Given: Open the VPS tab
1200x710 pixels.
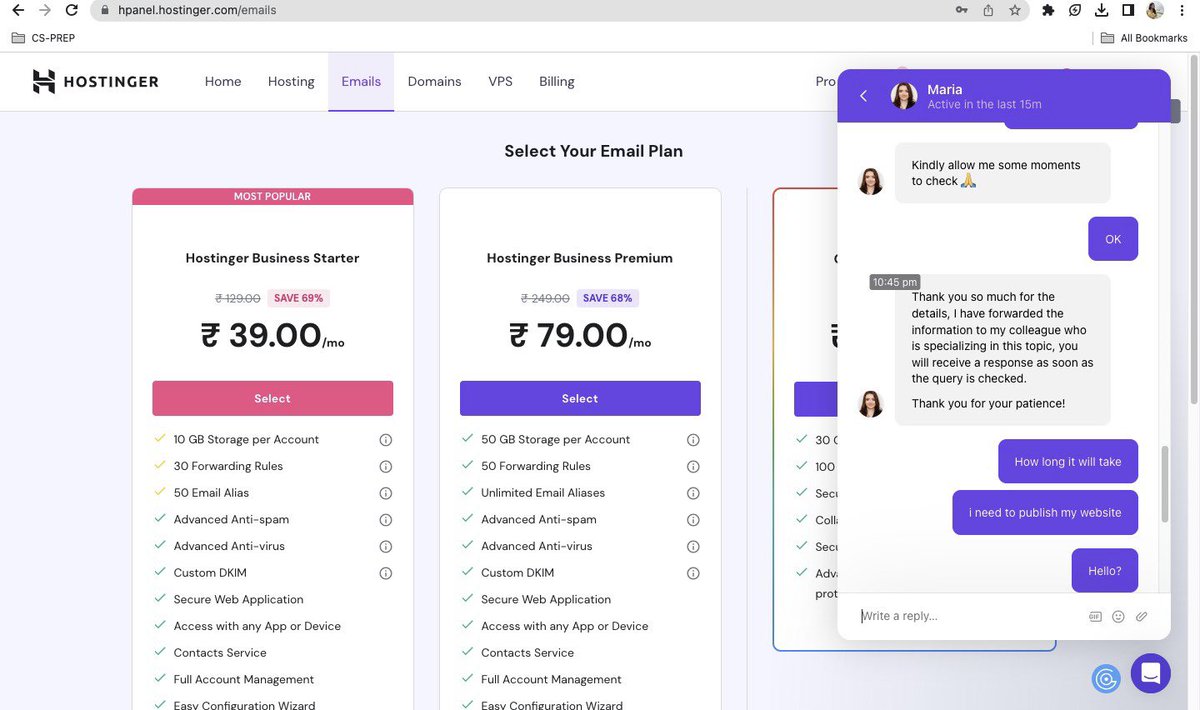Looking at the screenshot, I should pos(500,82).
